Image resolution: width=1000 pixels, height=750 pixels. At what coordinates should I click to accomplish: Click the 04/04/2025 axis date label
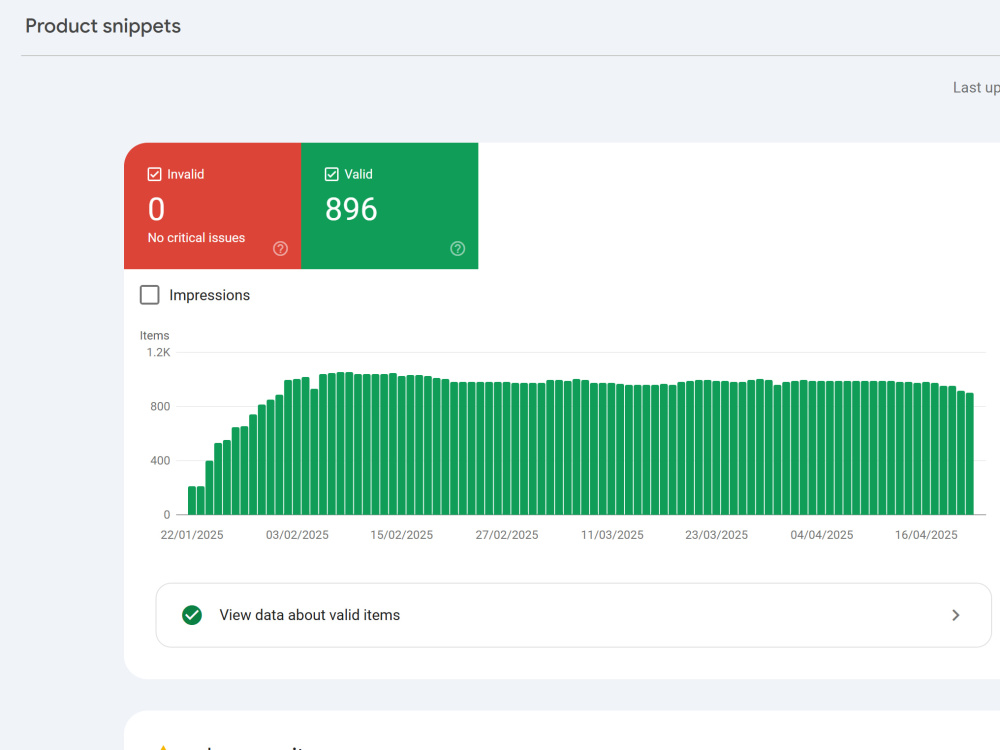(822, 535)
